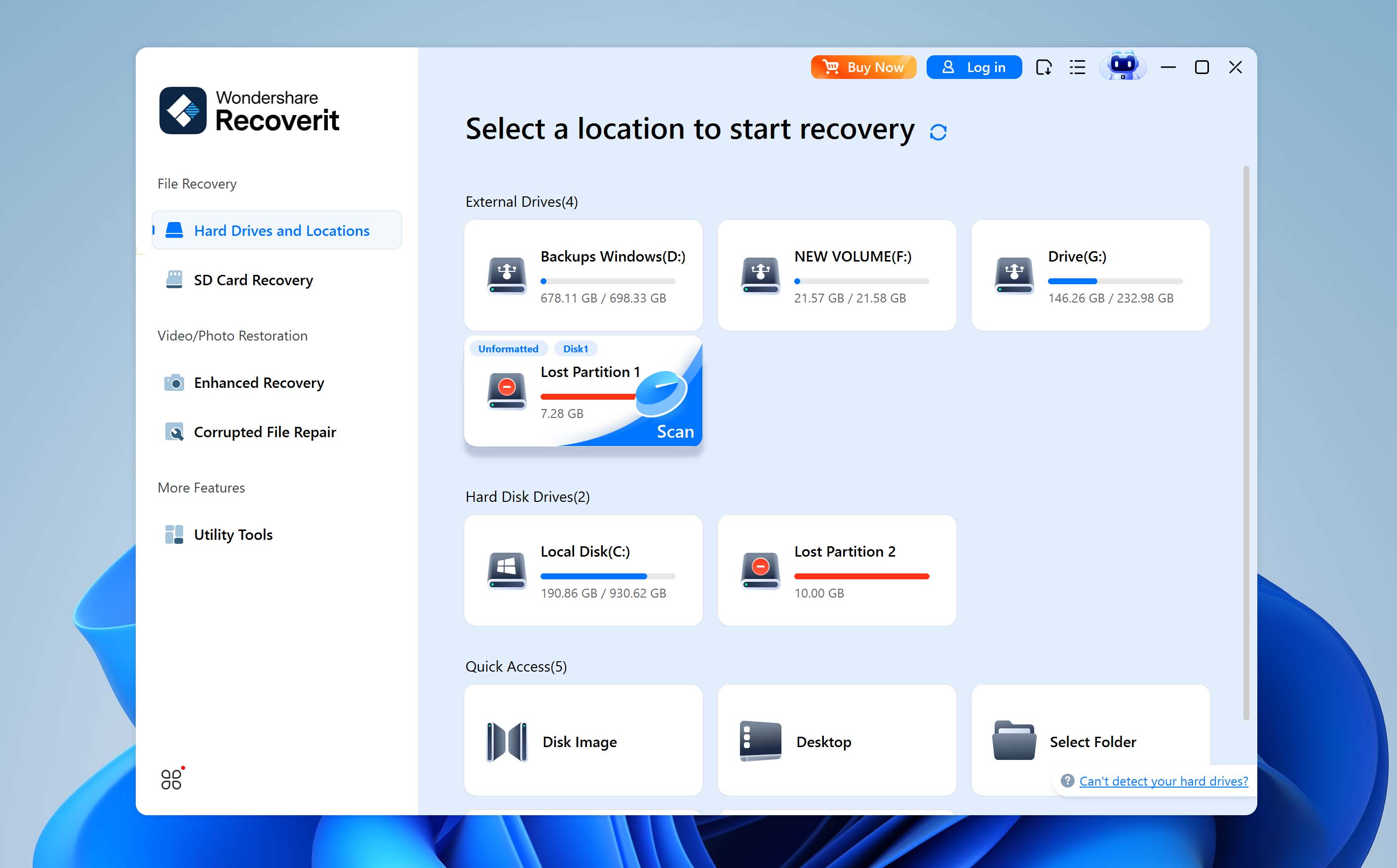The image size is (1397, 868).
Task: Click the Disk1 tag on Lost Partition 1
Action: 575,348
